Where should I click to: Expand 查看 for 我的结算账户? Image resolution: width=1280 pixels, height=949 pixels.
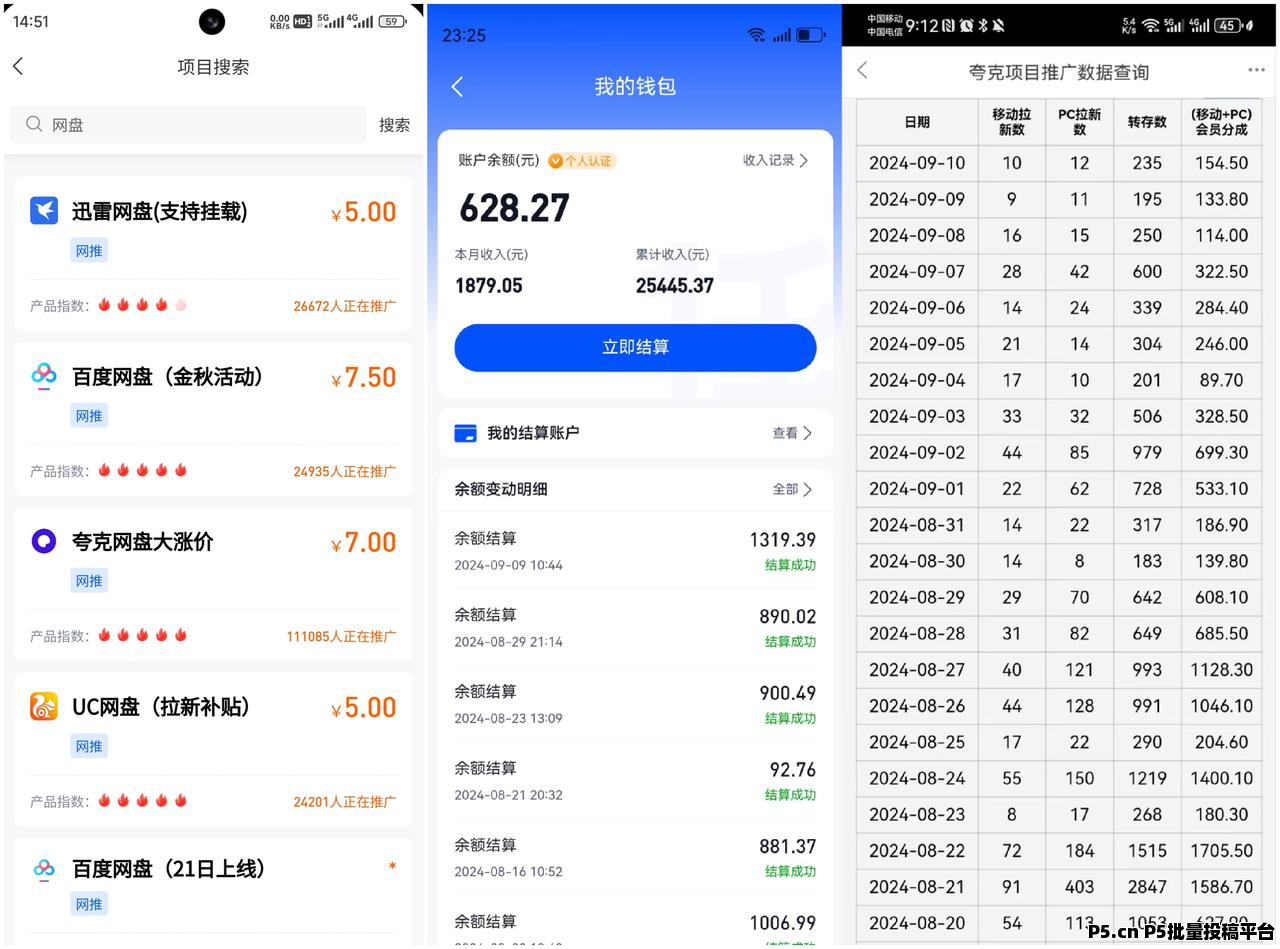tap(792, 433)
